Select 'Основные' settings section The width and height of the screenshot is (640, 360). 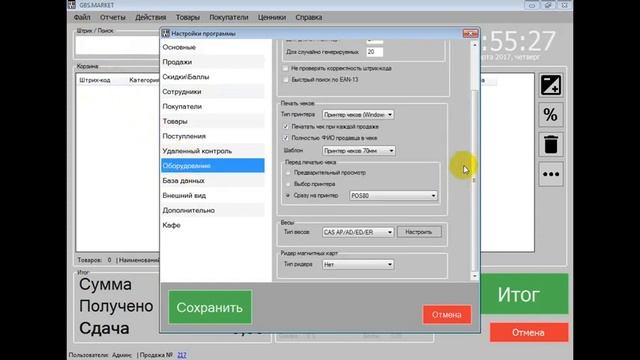click(x=213, y=47)
